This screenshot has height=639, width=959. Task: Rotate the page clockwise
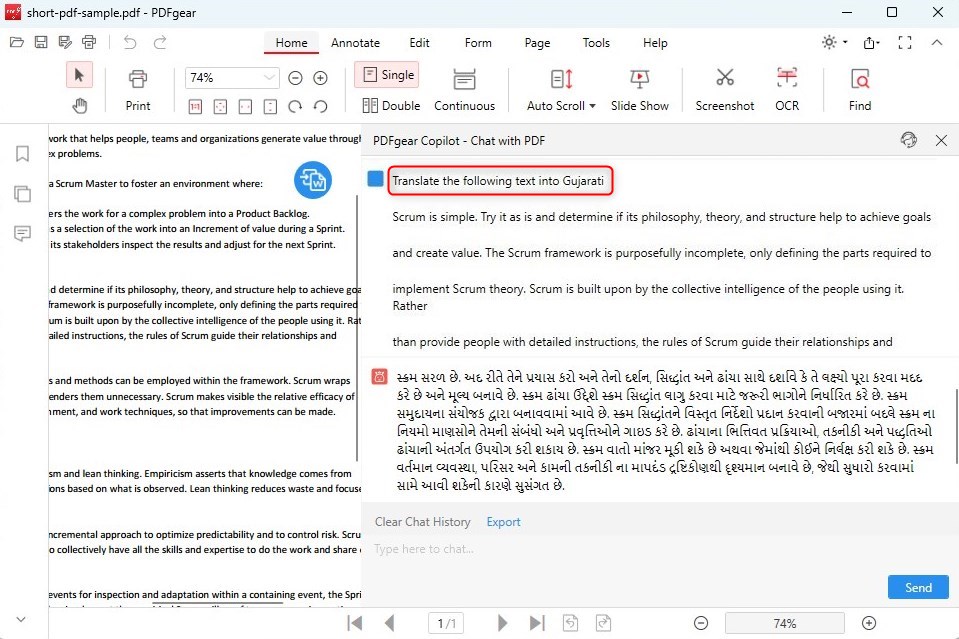[x=295, y=107]
